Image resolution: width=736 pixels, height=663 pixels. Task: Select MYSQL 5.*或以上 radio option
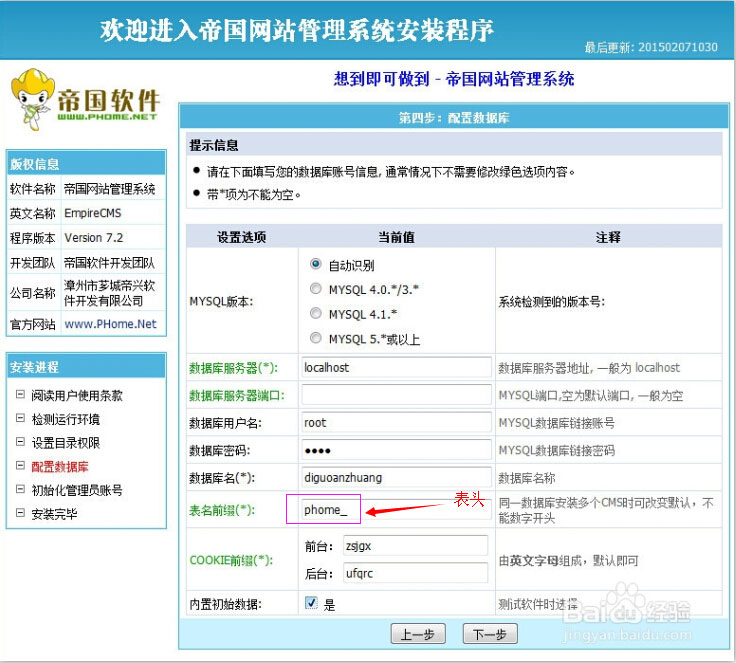point(315,338)
